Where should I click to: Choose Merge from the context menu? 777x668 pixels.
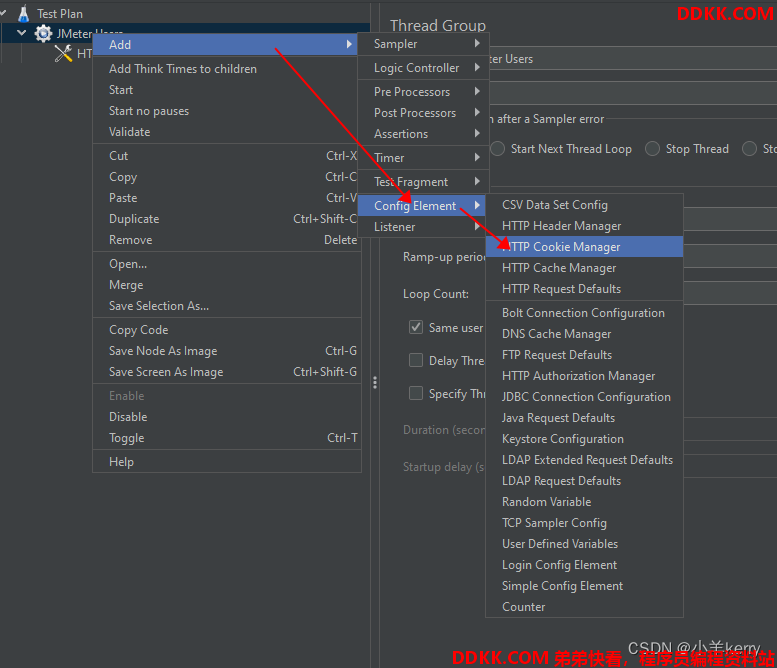click(226, 285)
